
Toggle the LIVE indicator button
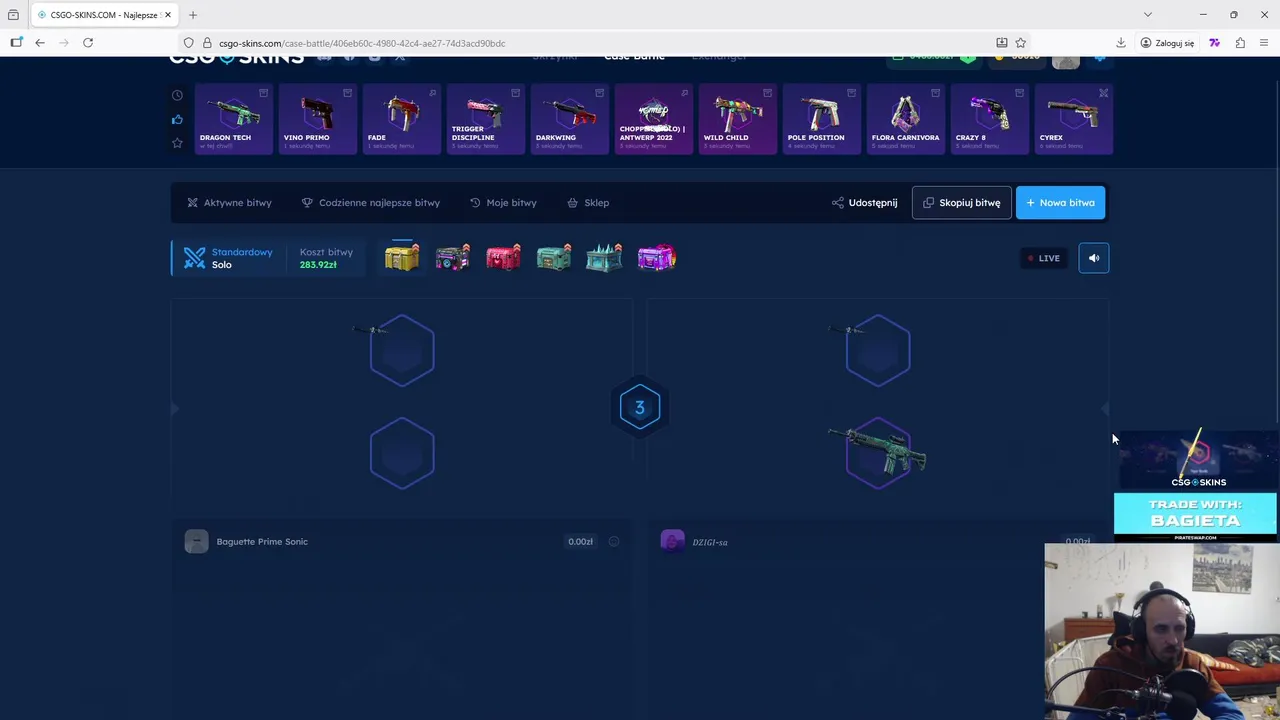click(x=1044, y=258)
